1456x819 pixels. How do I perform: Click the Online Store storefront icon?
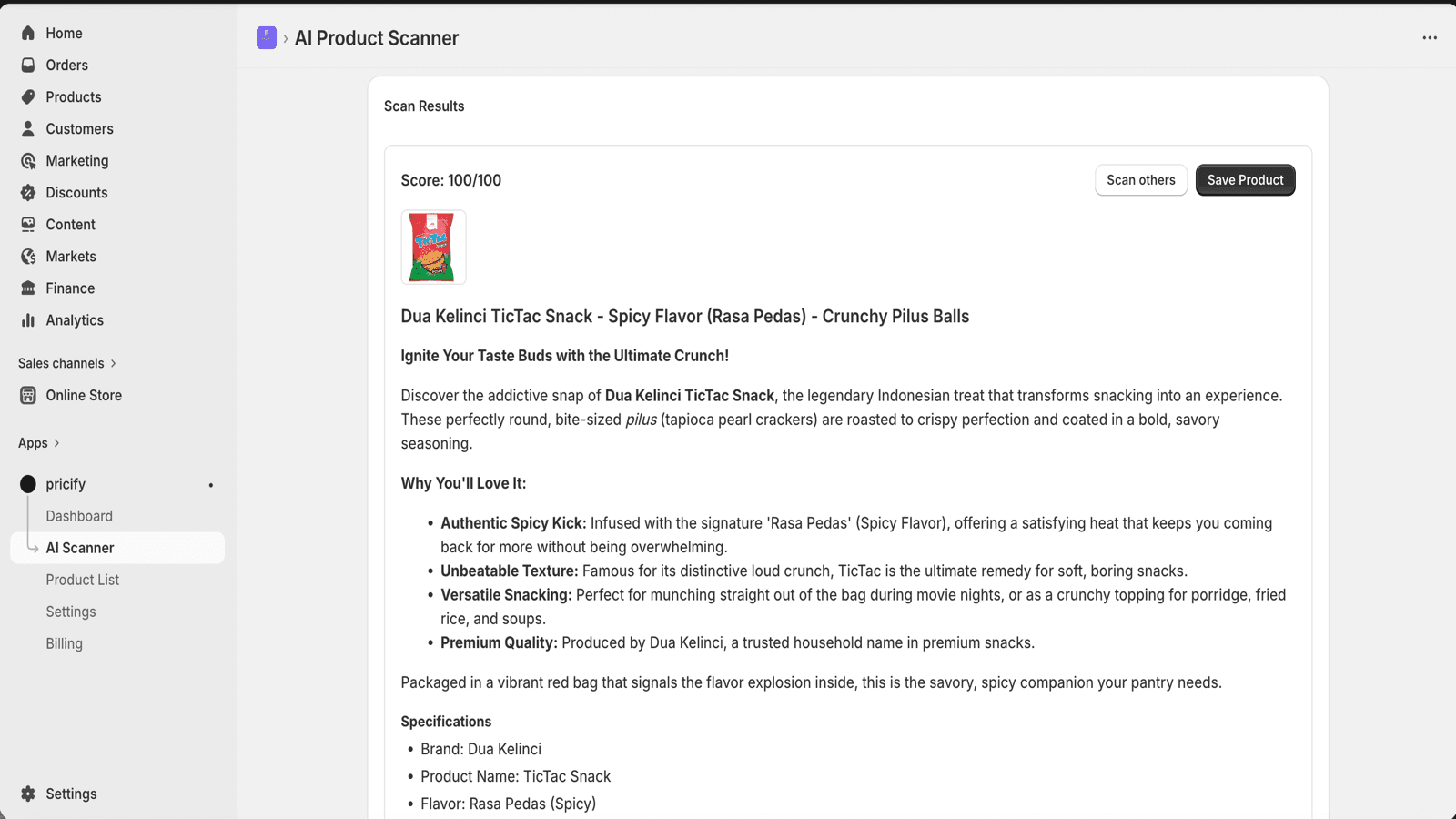point(28,395)
